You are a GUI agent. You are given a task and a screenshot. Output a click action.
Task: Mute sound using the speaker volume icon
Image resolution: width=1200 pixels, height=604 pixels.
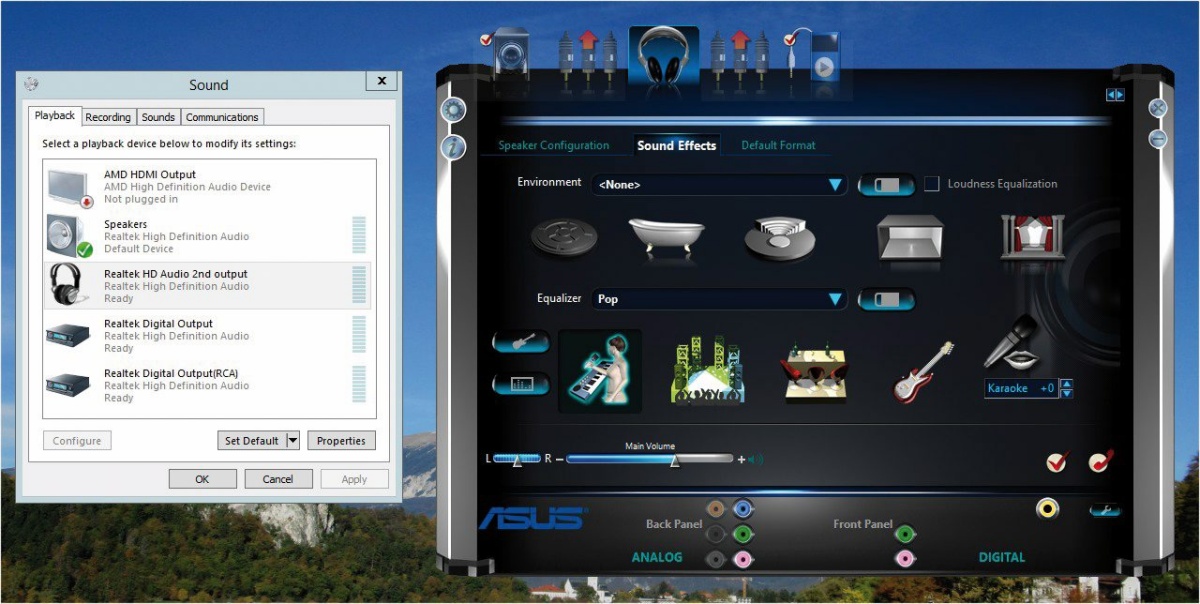point(756,460)
